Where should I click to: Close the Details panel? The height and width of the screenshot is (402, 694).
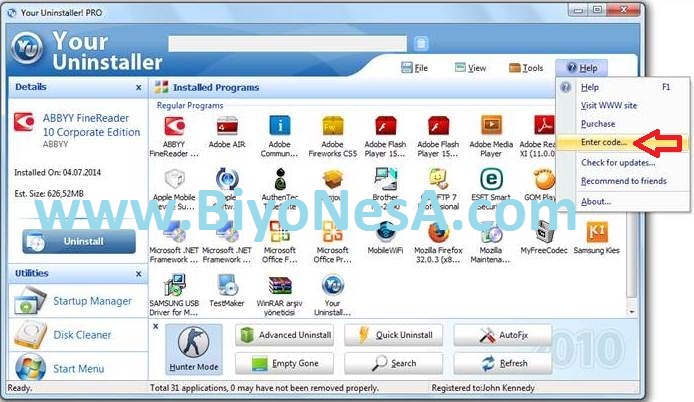139,88
